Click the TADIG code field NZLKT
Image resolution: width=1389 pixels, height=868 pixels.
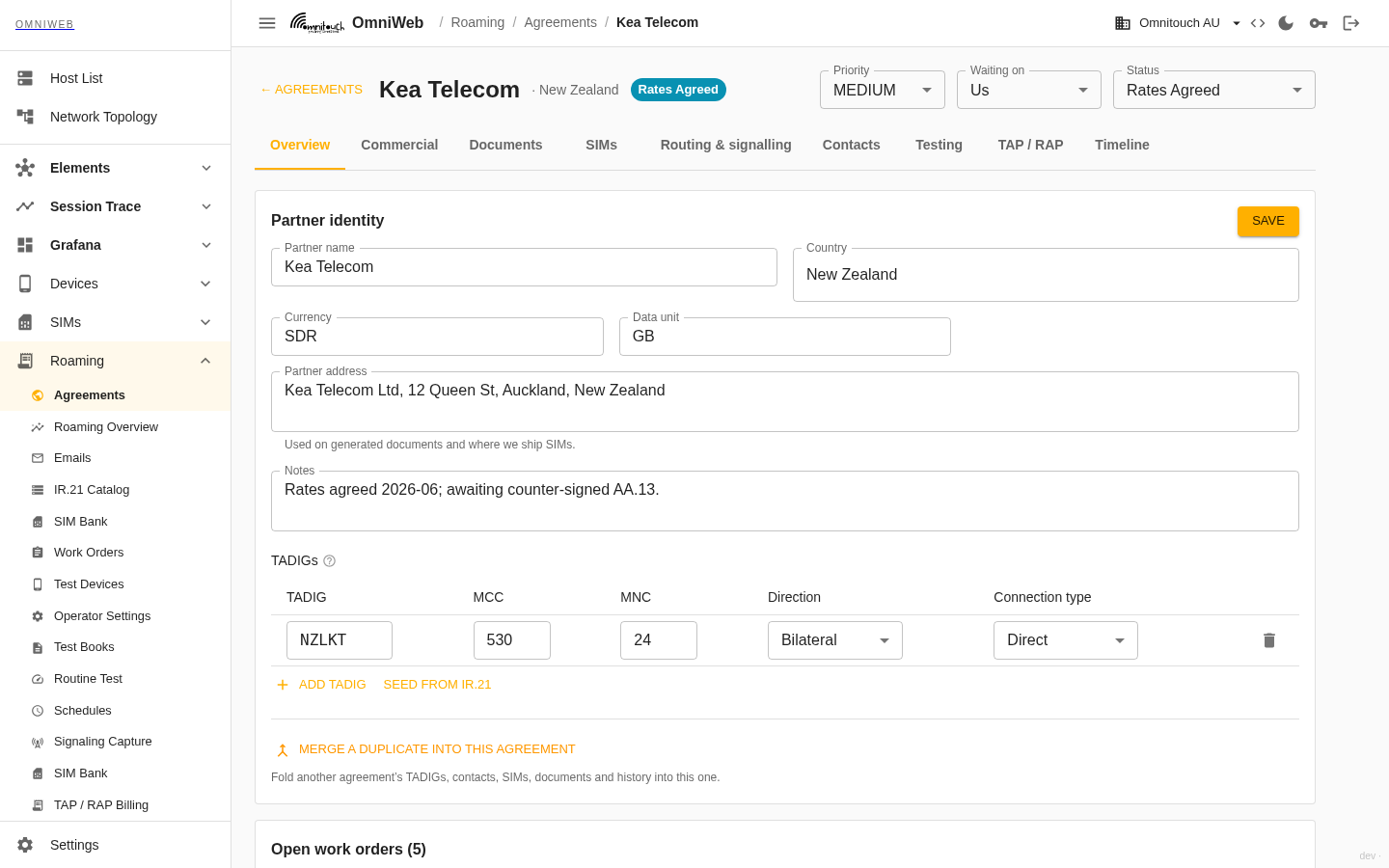point(340,640)
